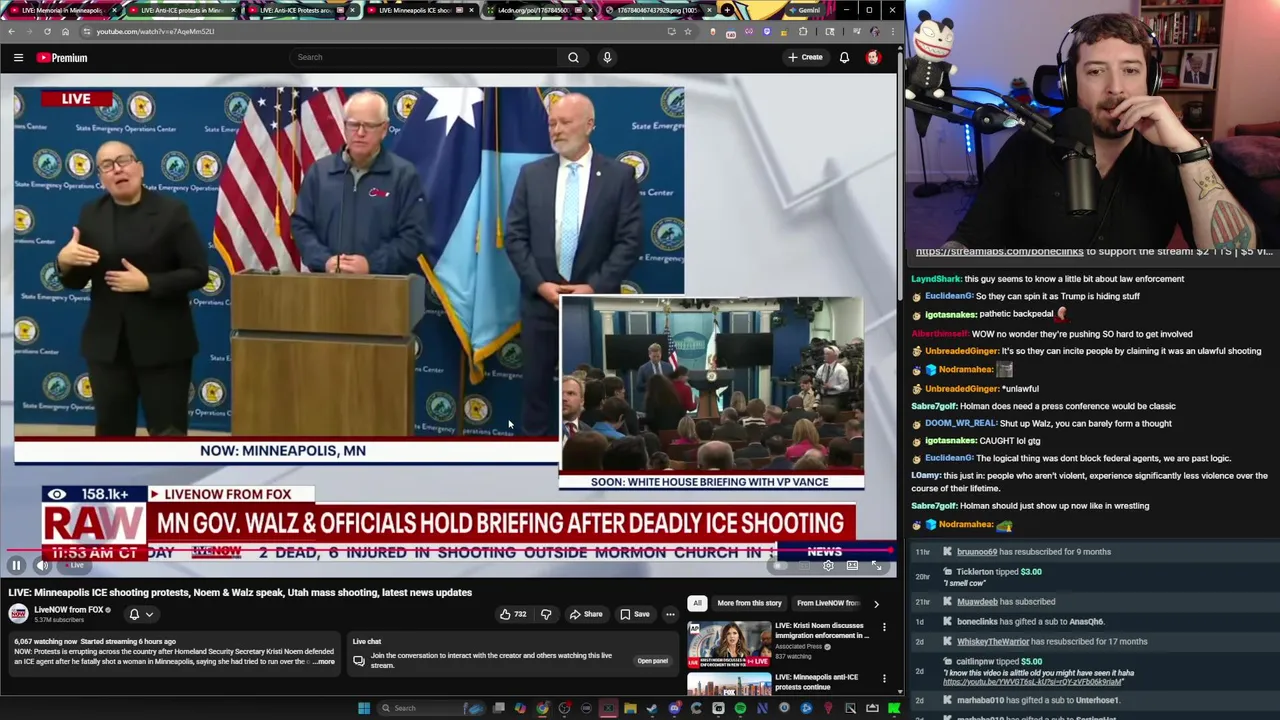Start voice search with microphone icon
The image size is (1280, 720).
pos(607,57)
